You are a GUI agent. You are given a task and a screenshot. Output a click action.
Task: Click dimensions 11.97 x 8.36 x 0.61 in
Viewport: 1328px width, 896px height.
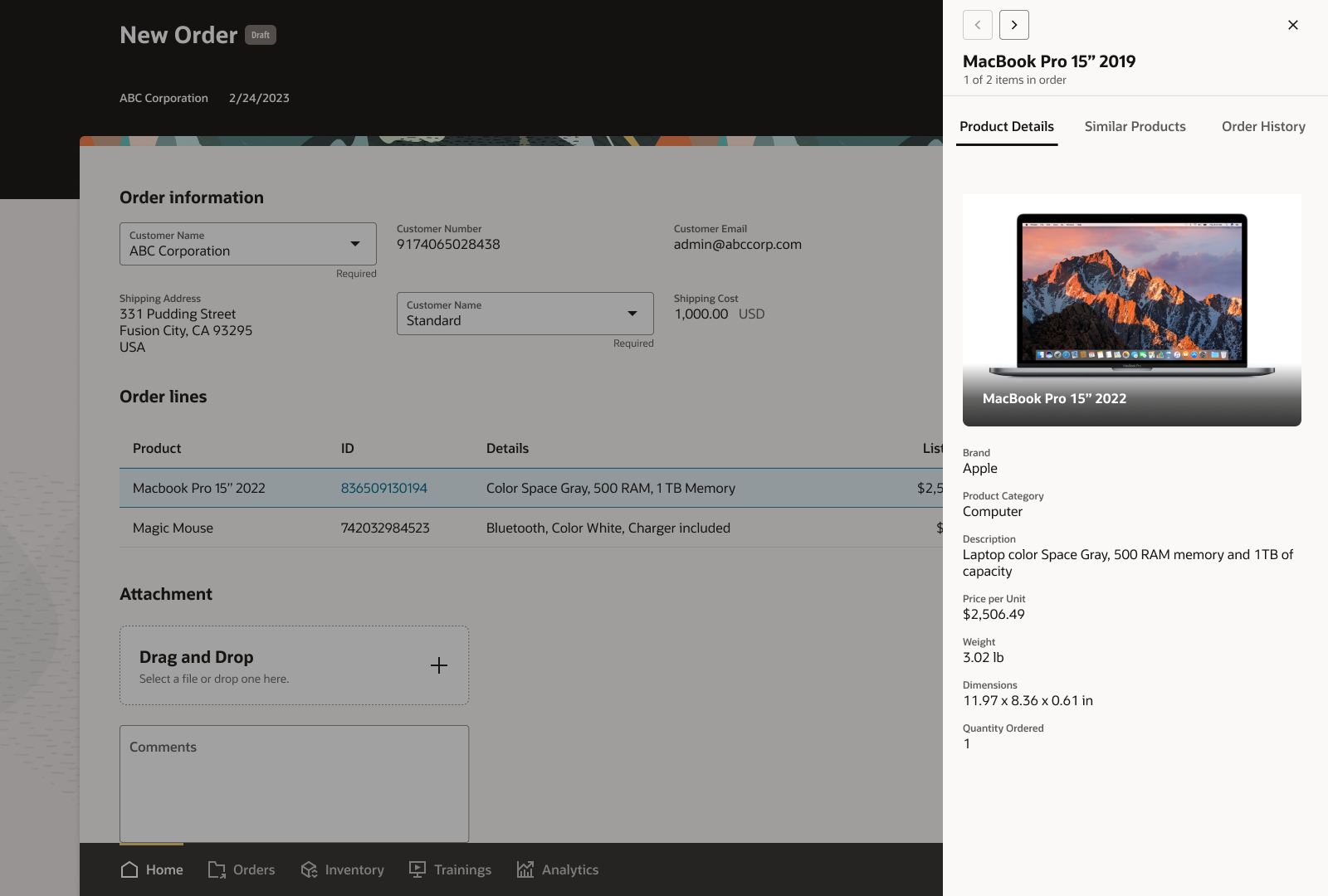pyautogui.click(x=1028, y=701)
